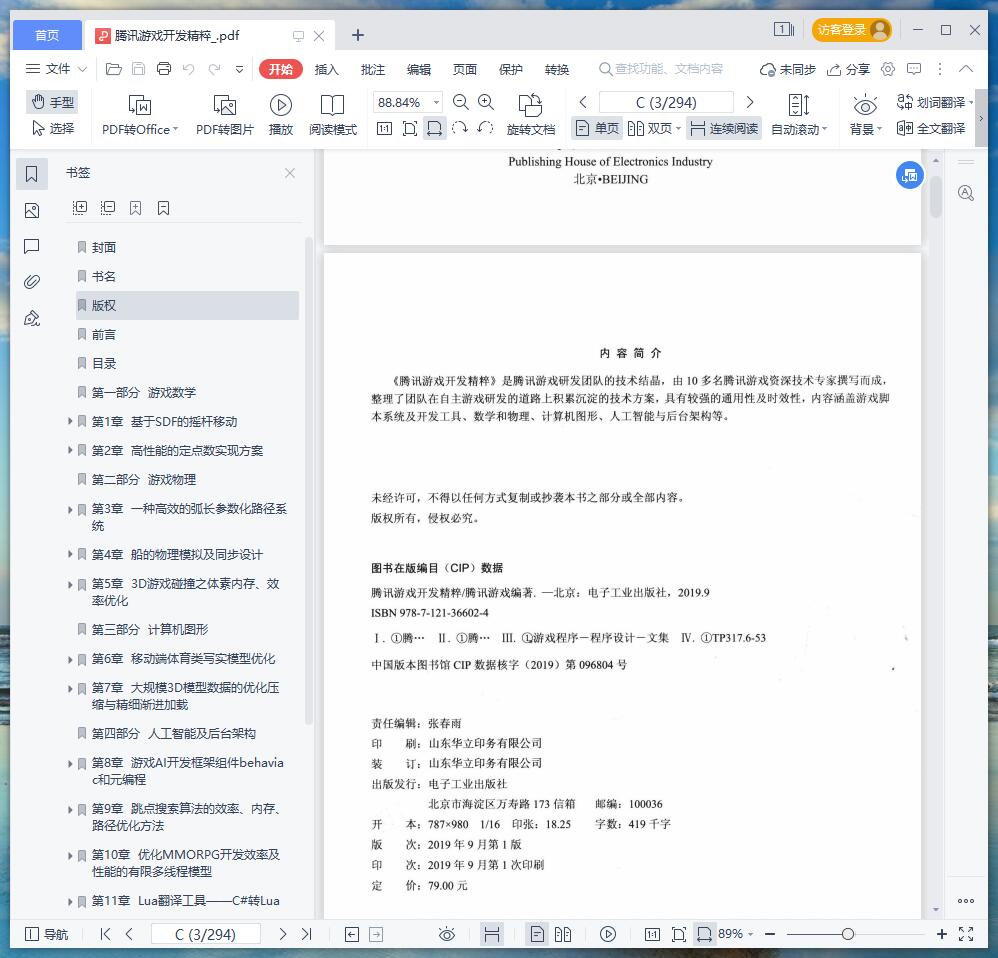
Task: Toggle the 导航 navigation pane
Action: pos(46,934)
